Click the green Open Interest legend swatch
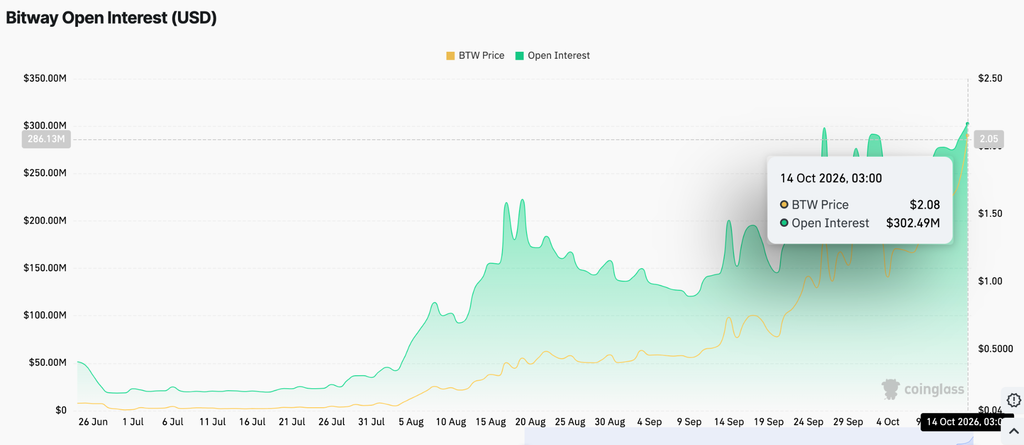This screenshot has height=445, width=1024. [x=519, y=56]
